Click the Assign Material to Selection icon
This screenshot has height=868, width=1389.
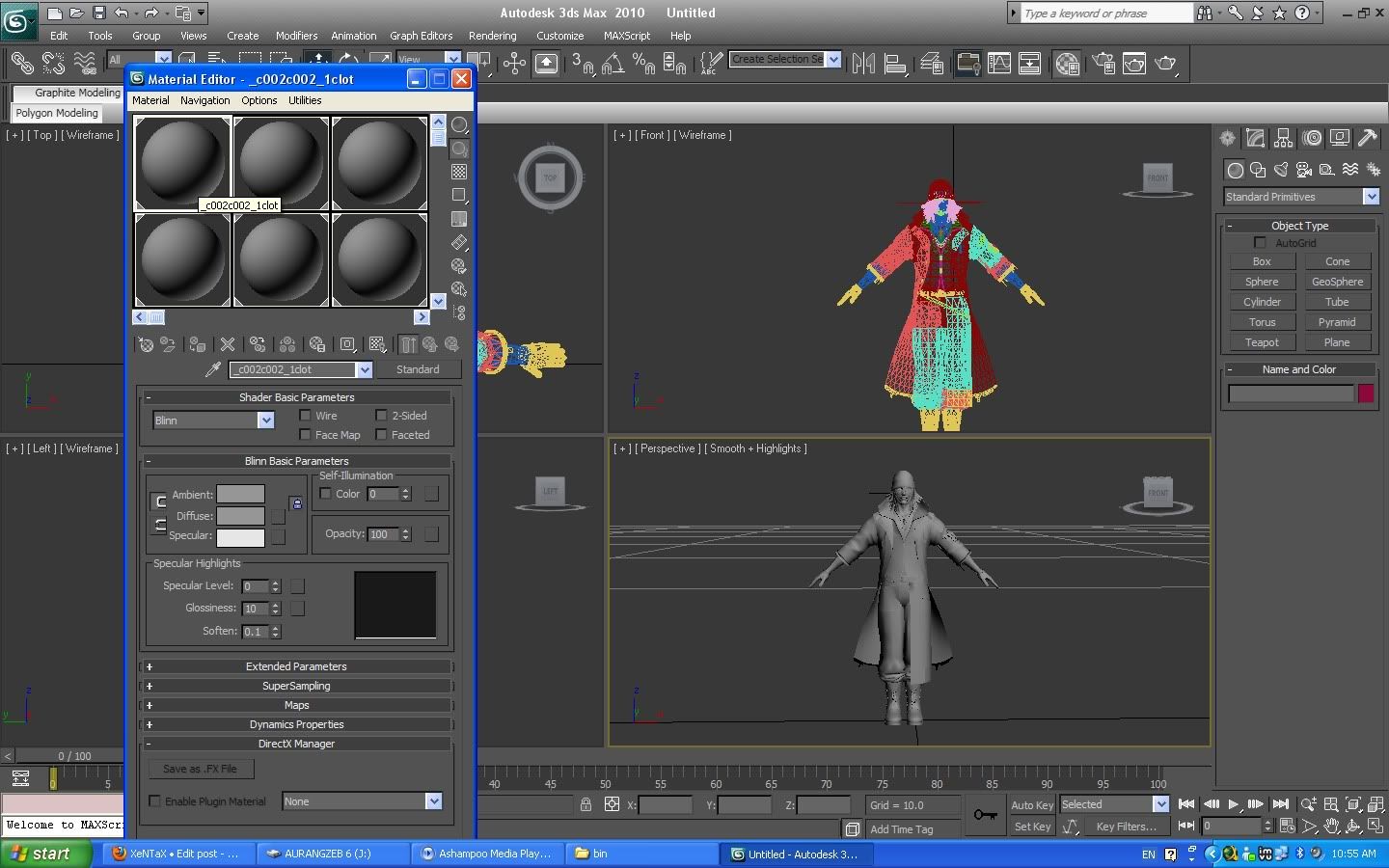[198, 344]
